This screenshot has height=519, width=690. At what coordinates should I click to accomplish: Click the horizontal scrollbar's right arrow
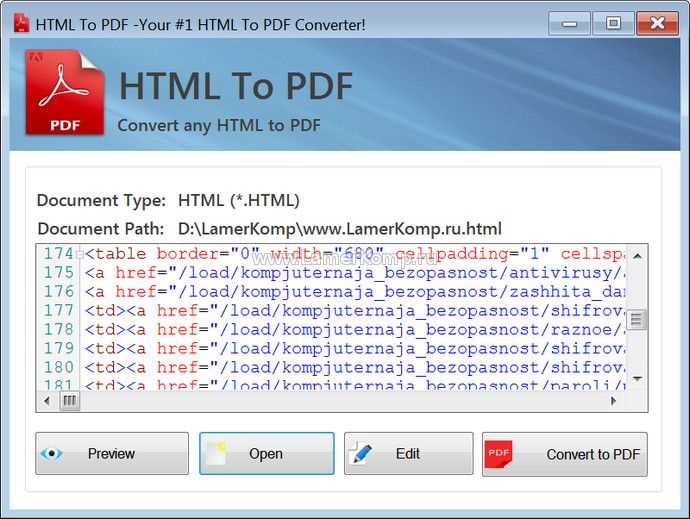click(613, 401)
